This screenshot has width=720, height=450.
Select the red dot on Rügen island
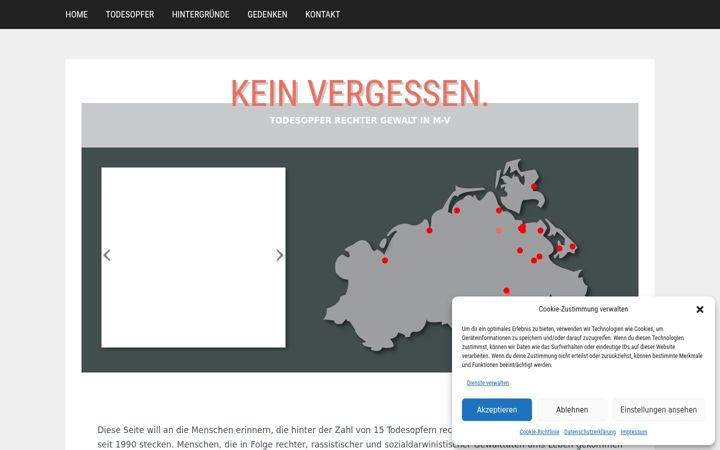[534, 186]
